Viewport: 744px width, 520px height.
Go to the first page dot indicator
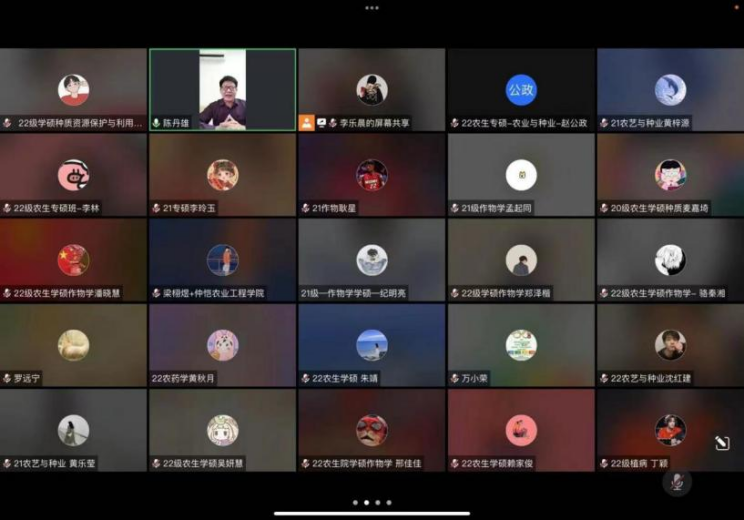[x=354, y=503]
